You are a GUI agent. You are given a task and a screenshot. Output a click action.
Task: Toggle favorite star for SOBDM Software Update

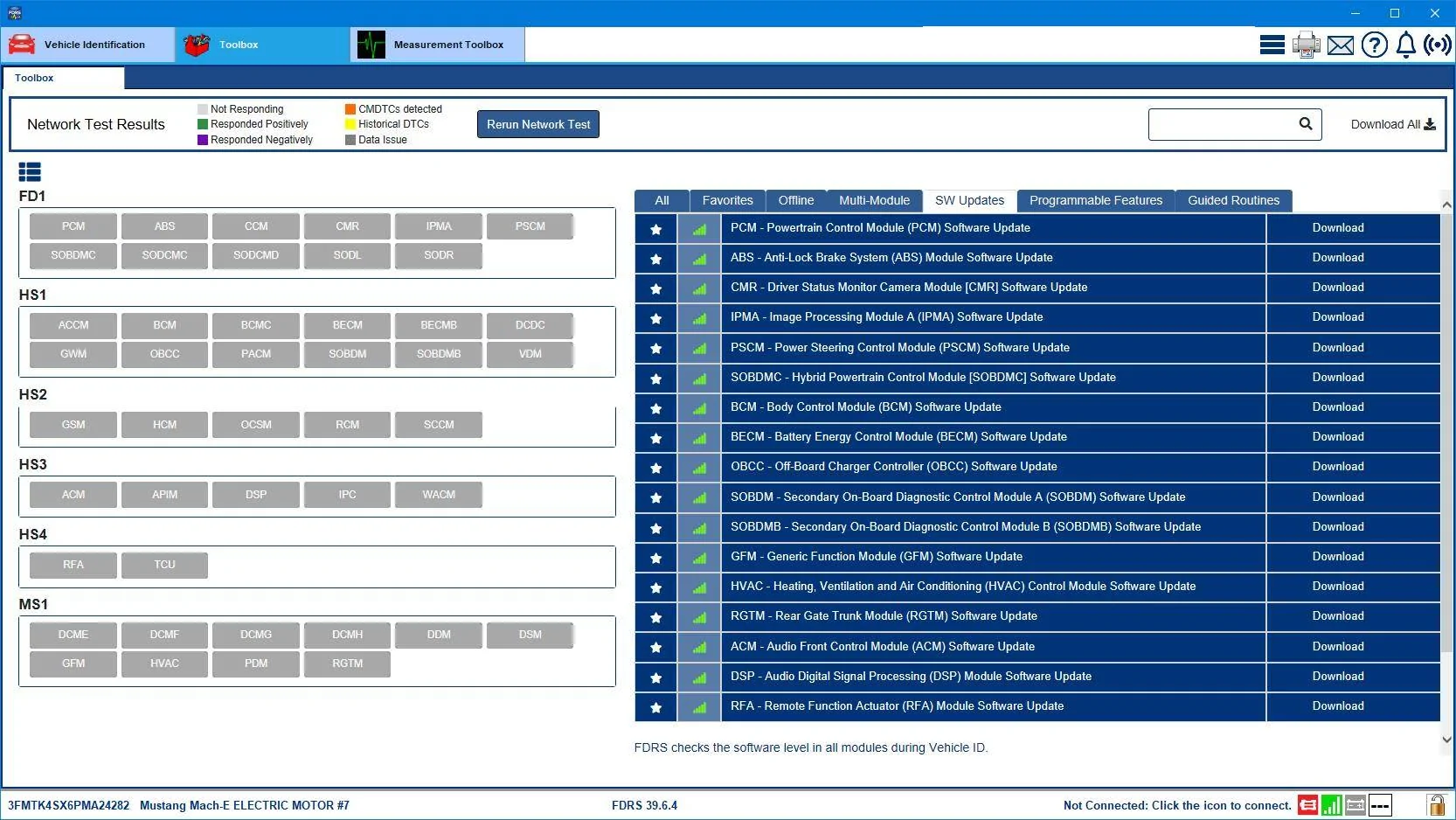[x=655, y=498]
